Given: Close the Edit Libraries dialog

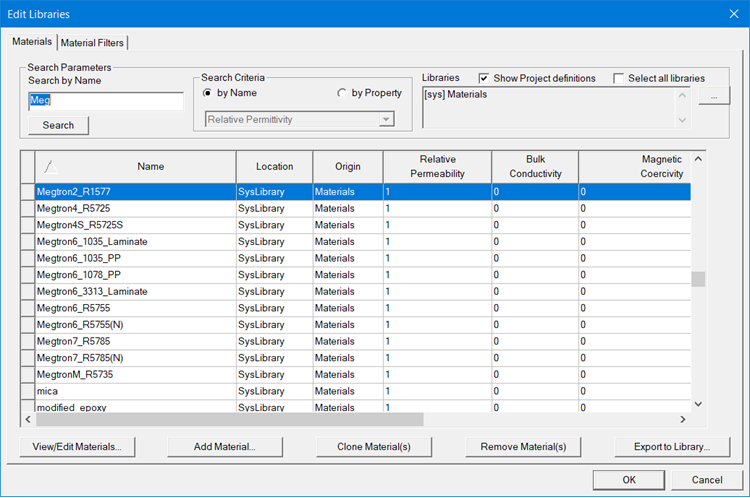Looking at the screenshot, I should 734,14.
